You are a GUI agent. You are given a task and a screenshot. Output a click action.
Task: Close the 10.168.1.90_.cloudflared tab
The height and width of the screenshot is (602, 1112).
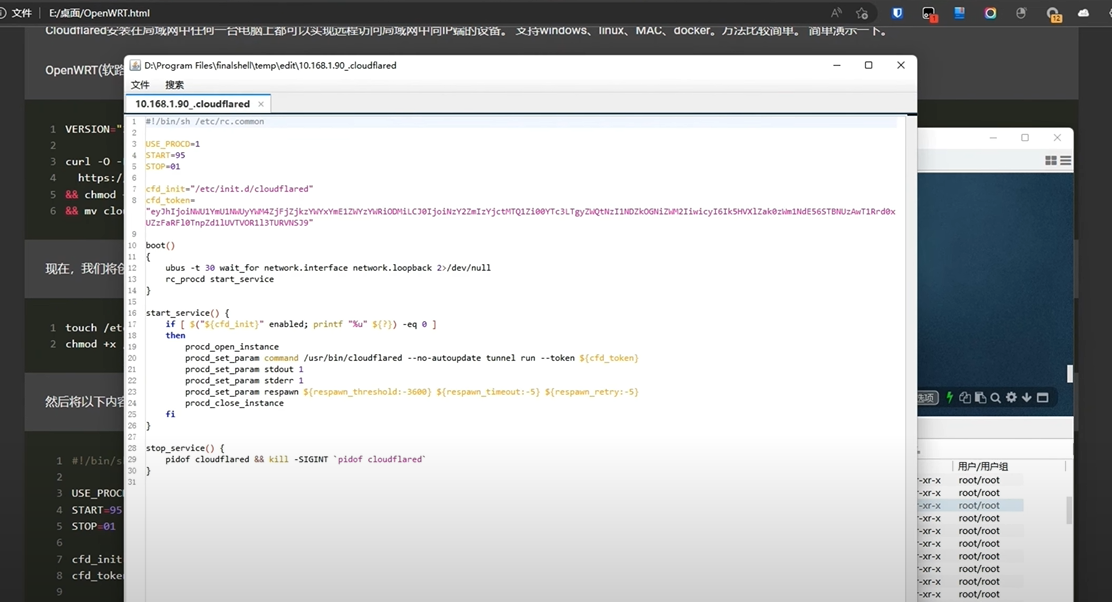pos(261,104)
